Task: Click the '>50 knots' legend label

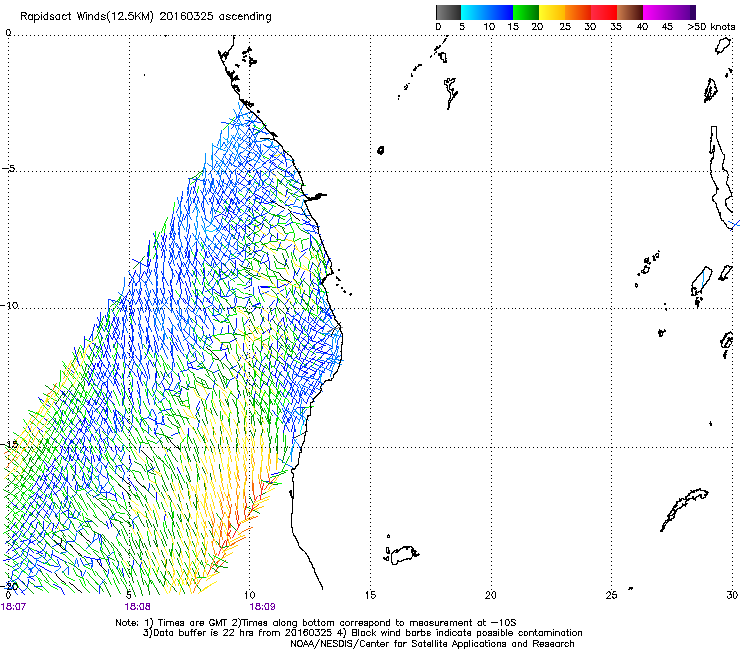Action: click(x=711, y=27)
